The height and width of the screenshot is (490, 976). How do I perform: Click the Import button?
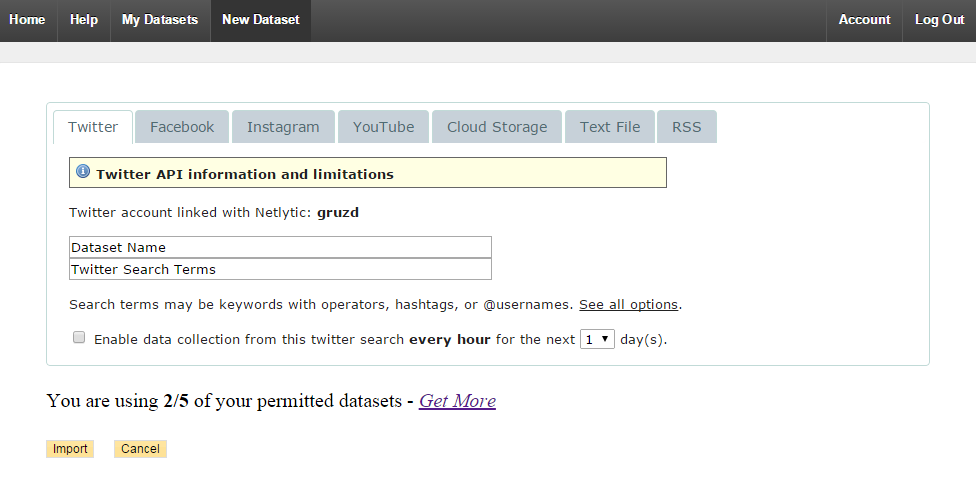pyautogui.click(x=70, y=449)
